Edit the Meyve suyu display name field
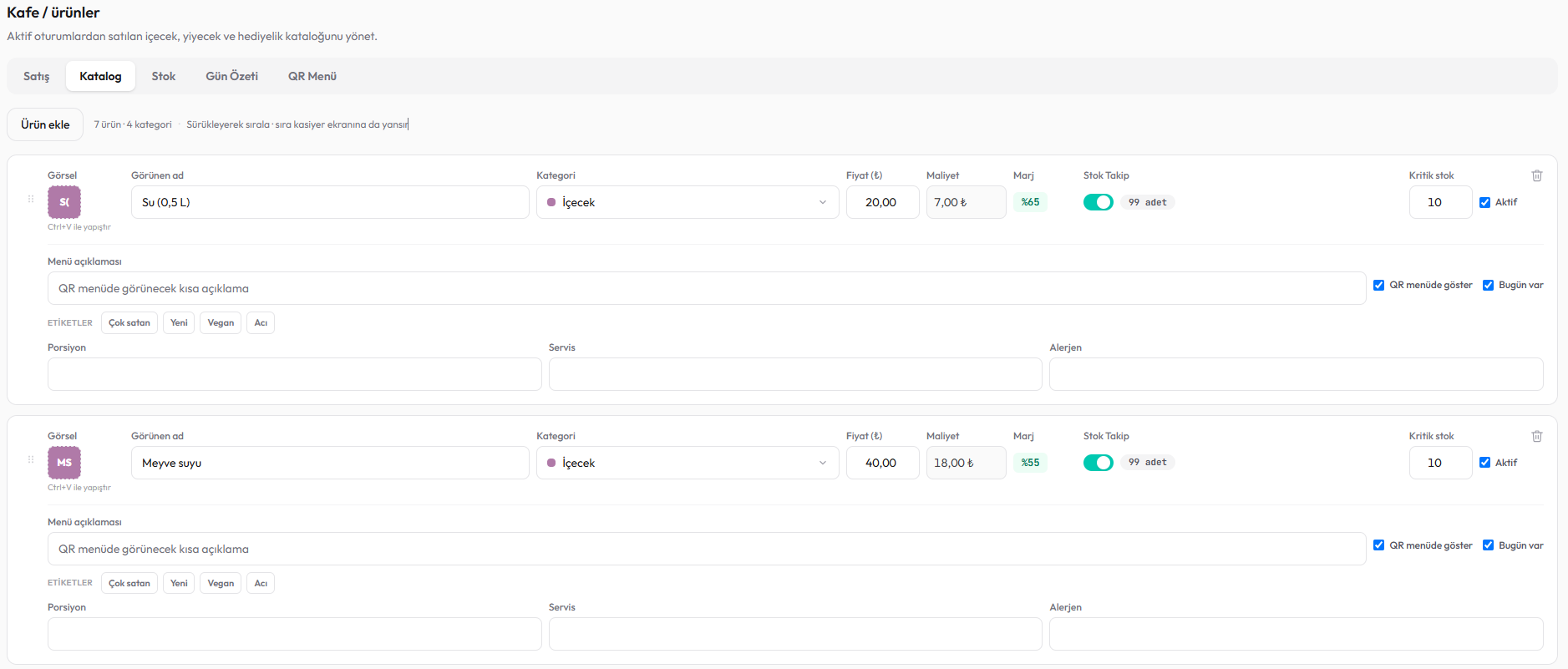 [x=330, y=463]
